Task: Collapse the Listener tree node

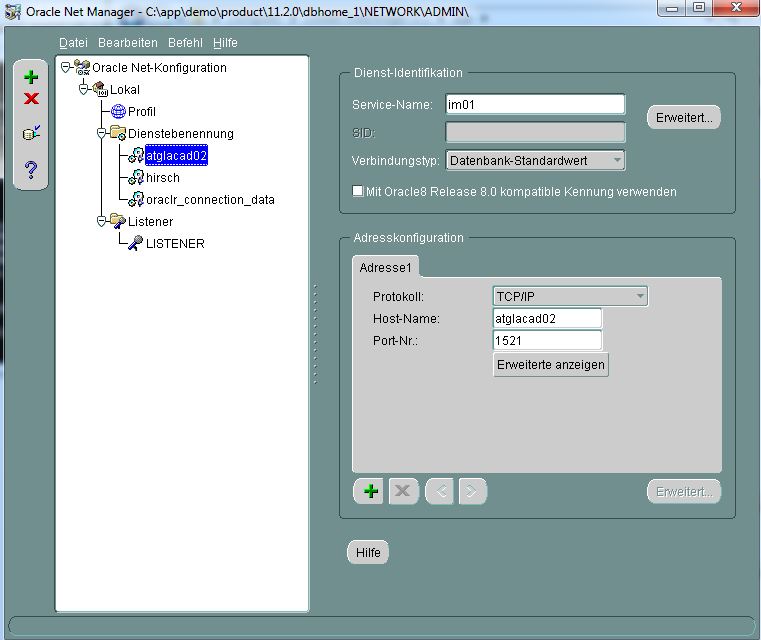Action: tap(101, 222)
